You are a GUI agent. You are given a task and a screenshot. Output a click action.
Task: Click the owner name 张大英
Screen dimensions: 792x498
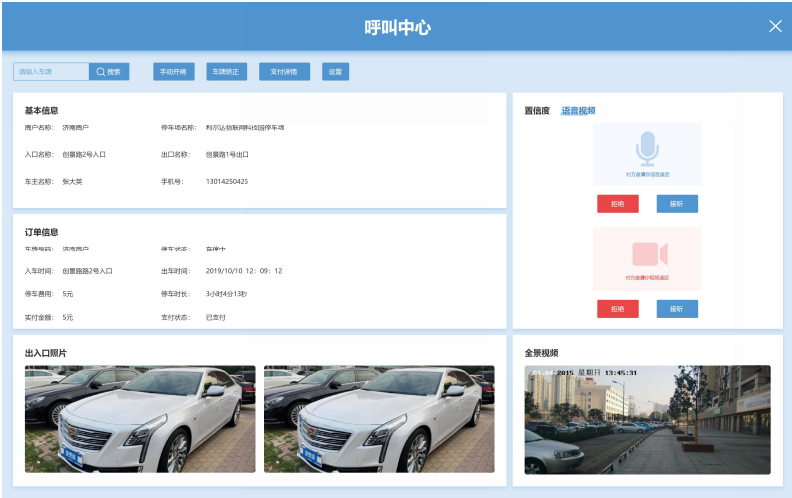72,181
